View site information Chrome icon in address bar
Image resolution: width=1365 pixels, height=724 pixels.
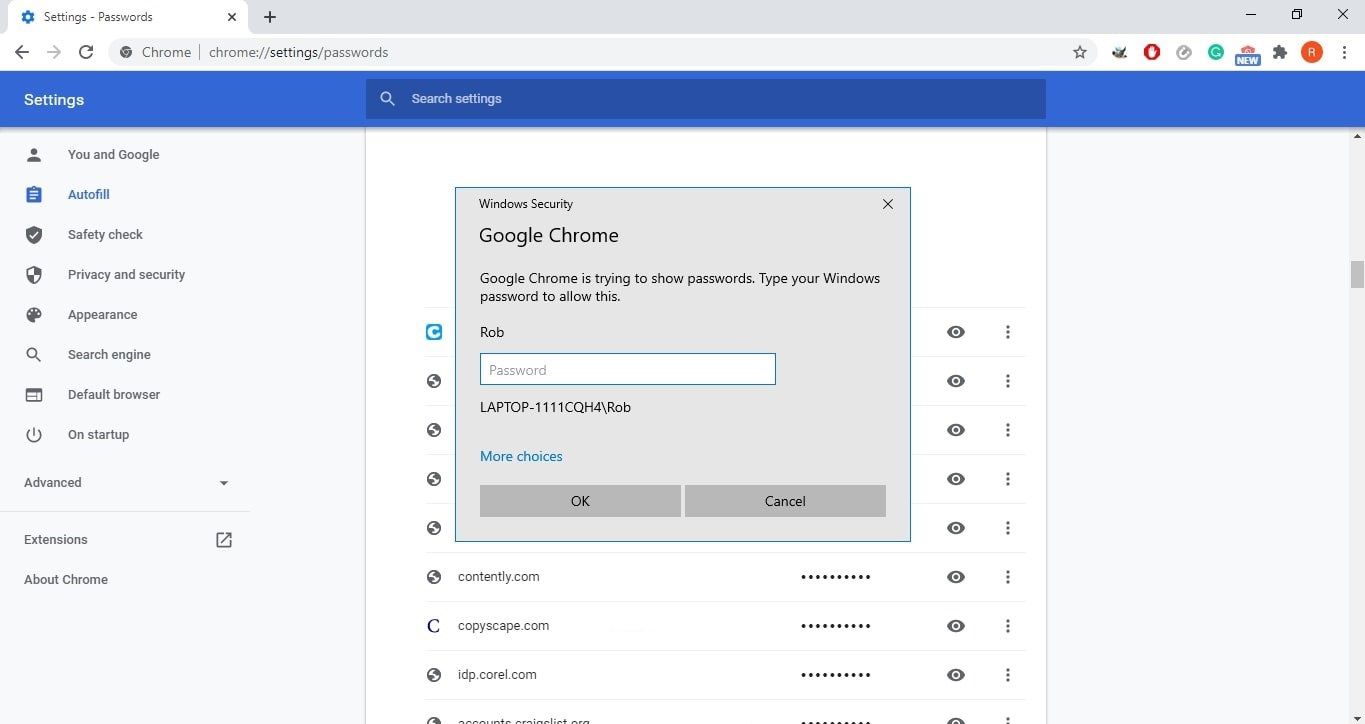(x=126, y=52)
